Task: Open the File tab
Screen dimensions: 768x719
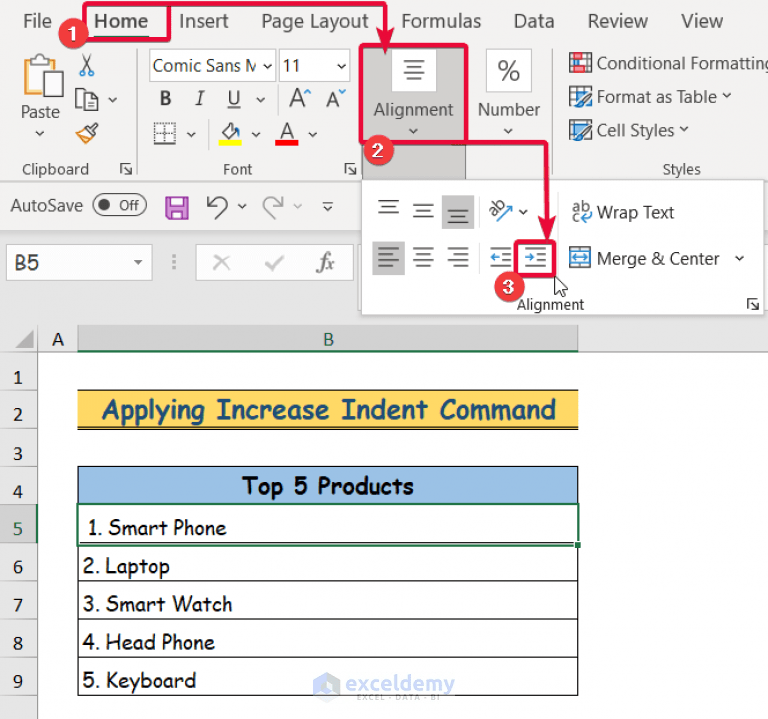Action: [x=37, y=21]
